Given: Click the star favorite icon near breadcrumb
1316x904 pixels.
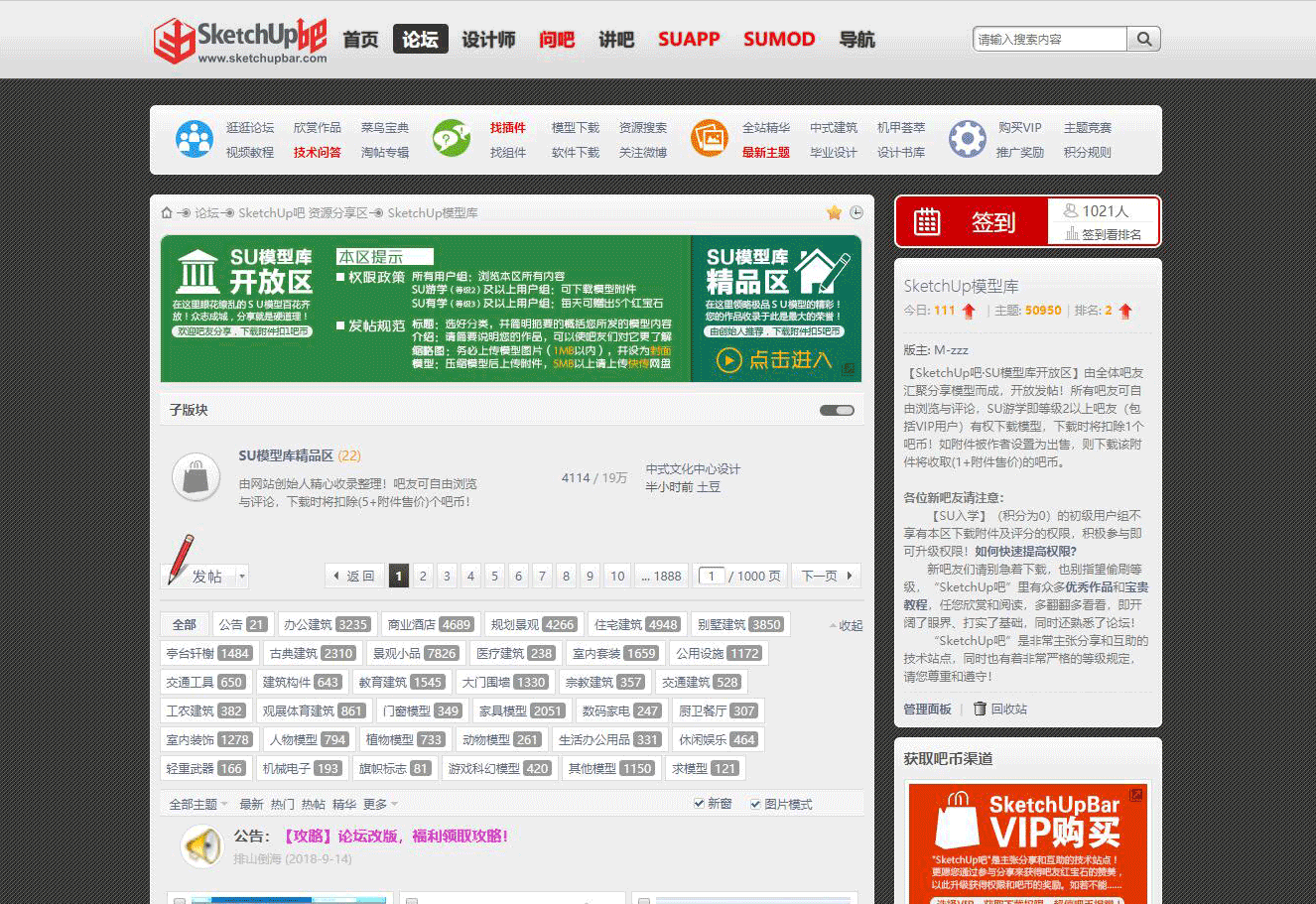Looking at the screenshot, I should tap(834, 211).
